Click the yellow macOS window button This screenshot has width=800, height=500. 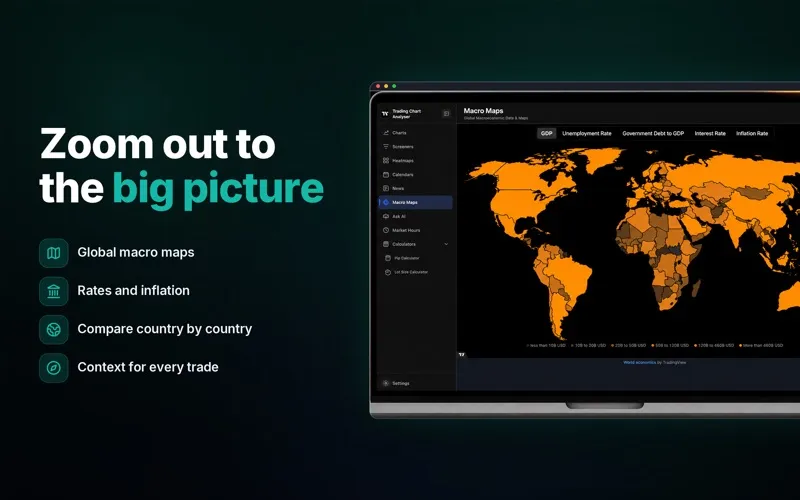pos(386,86)
